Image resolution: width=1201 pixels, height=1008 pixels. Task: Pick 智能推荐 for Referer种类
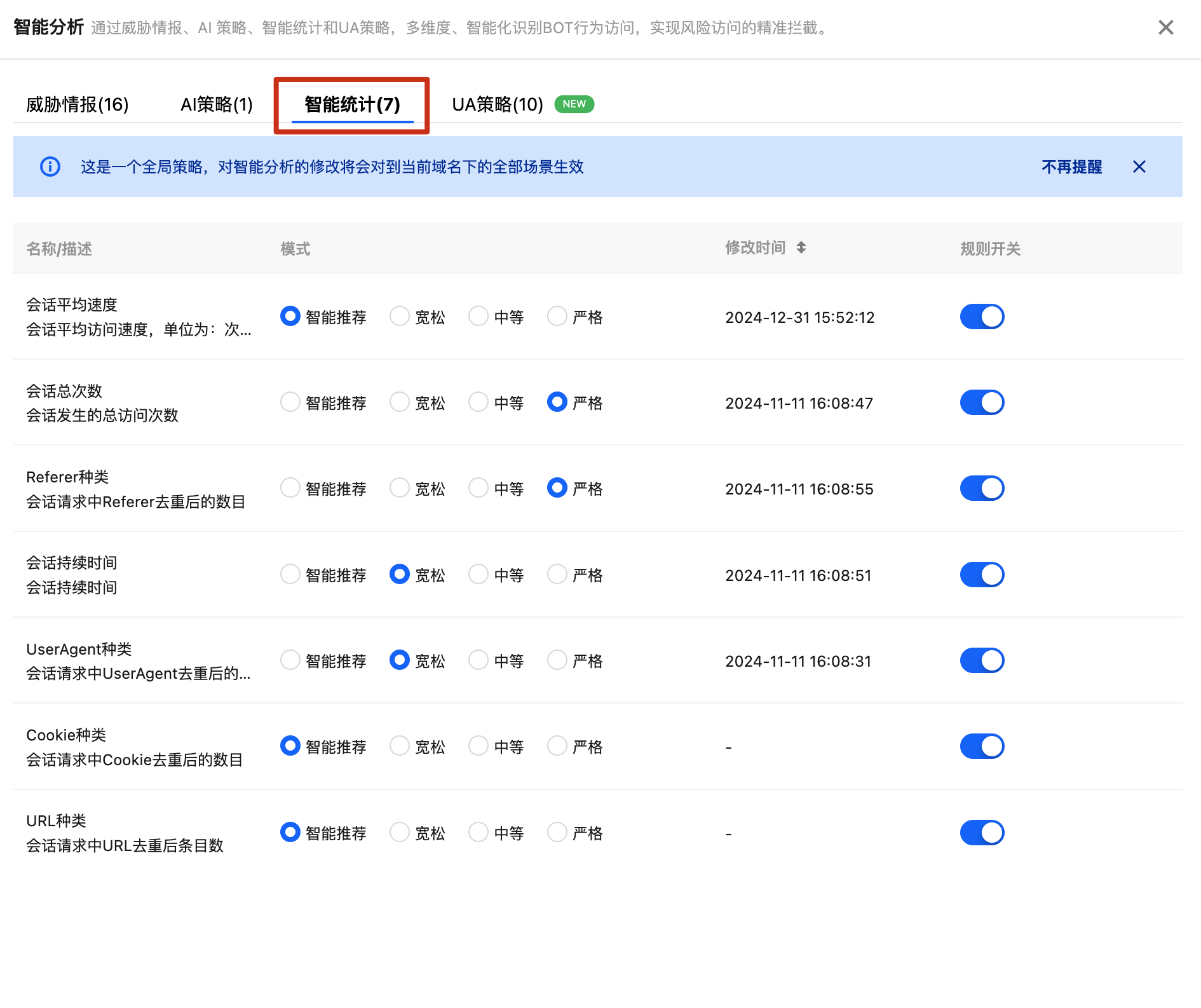290,487
